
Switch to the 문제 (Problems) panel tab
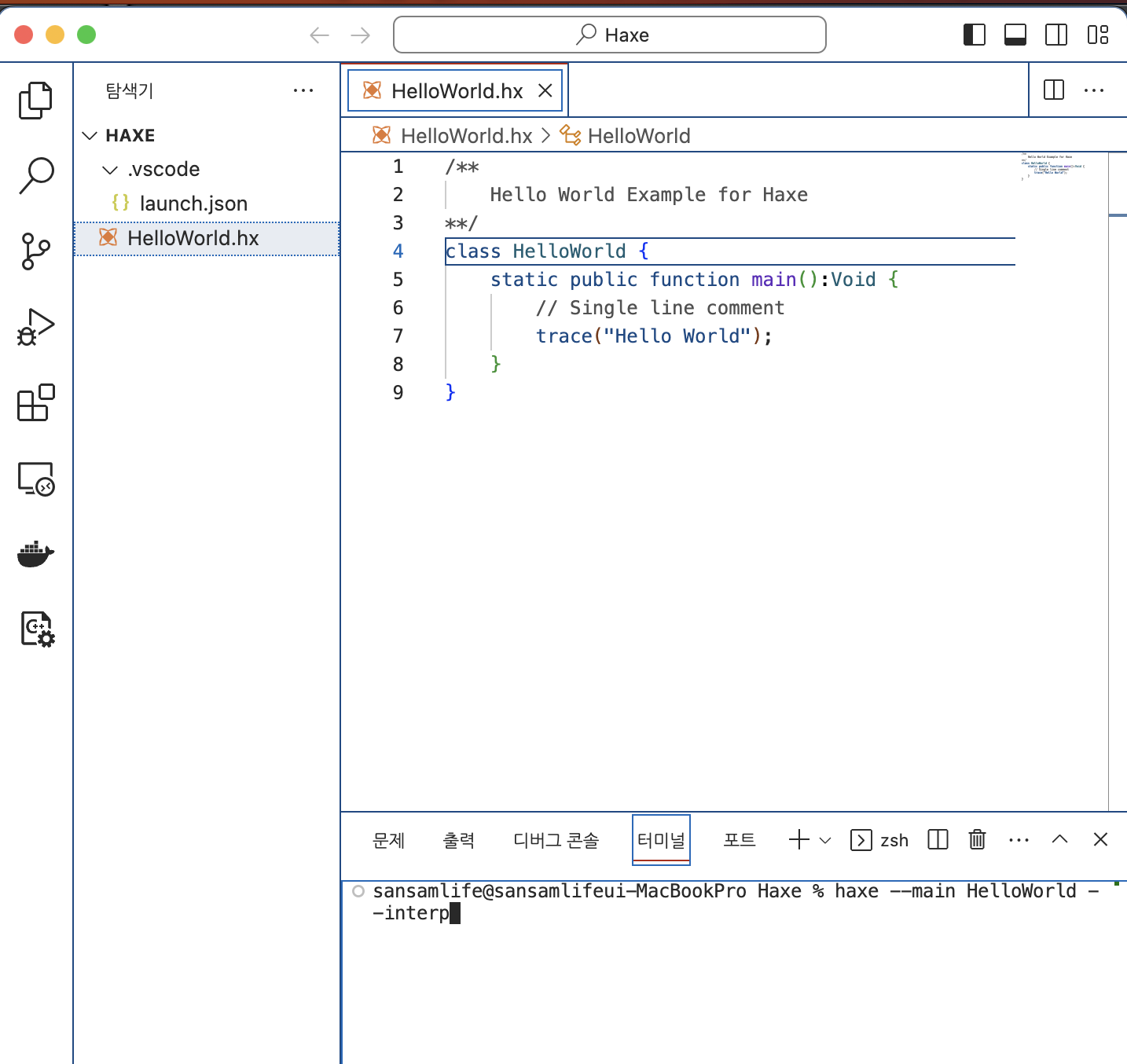pyautogui.click(x=388, y=840)
